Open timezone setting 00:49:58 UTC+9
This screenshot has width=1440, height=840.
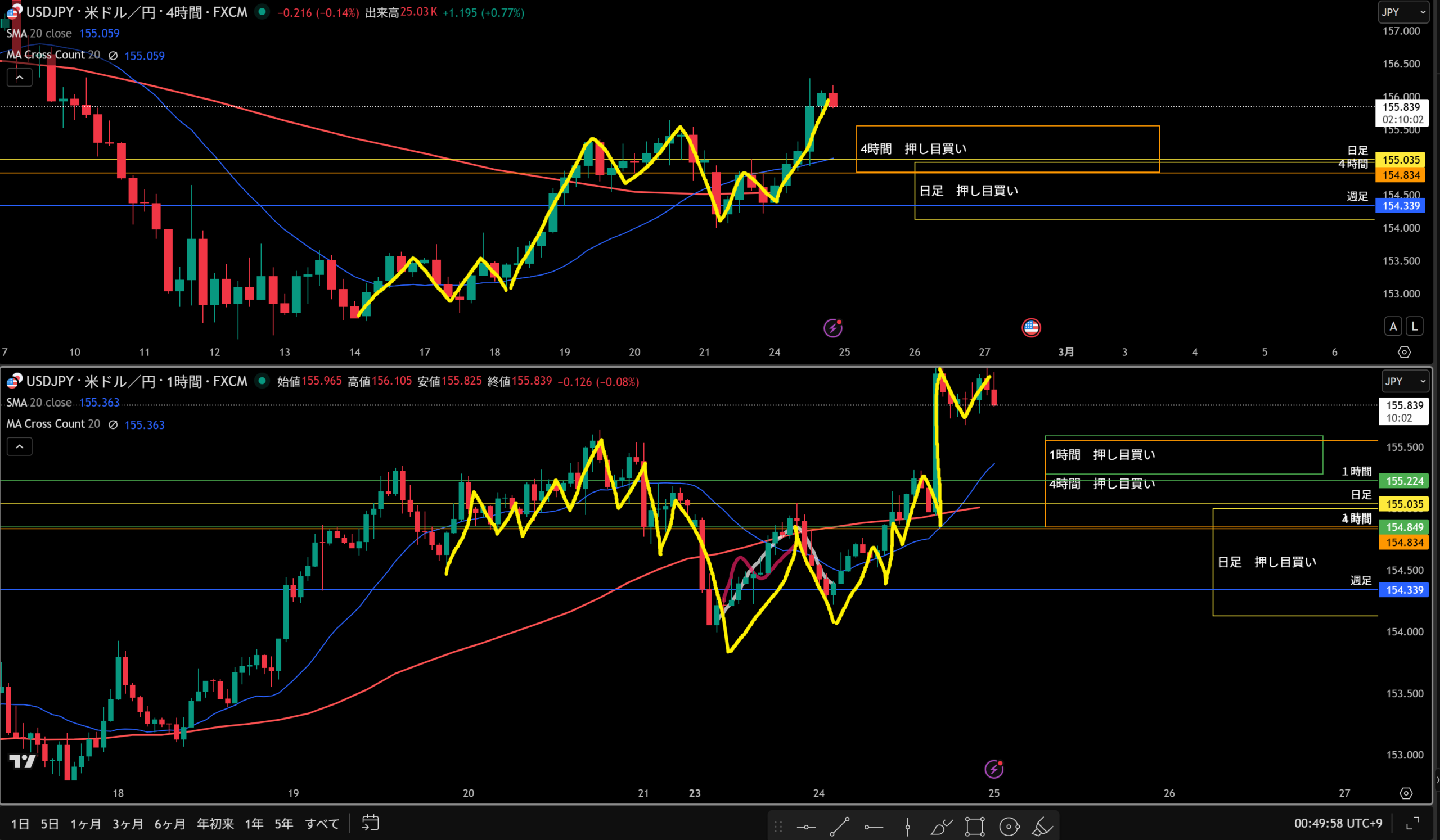[x=1338, y=824]
